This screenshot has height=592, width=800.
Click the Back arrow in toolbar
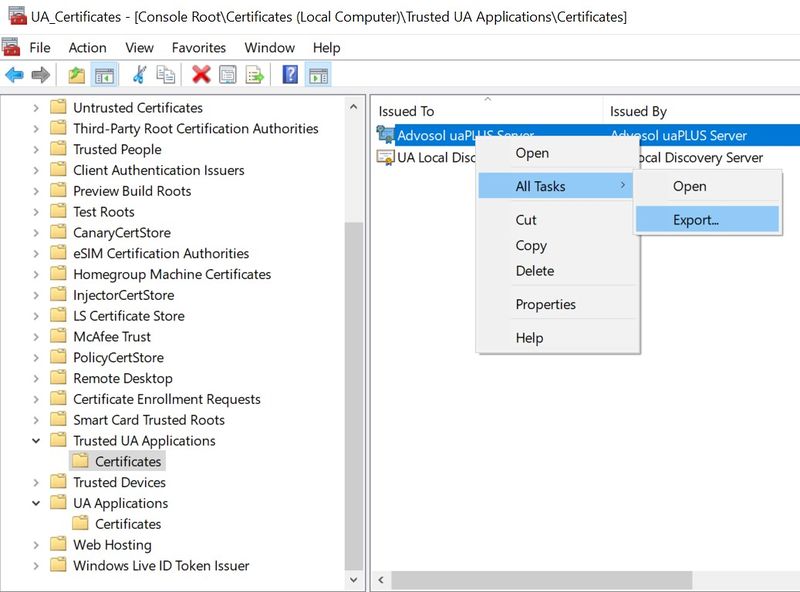point(14,75)
